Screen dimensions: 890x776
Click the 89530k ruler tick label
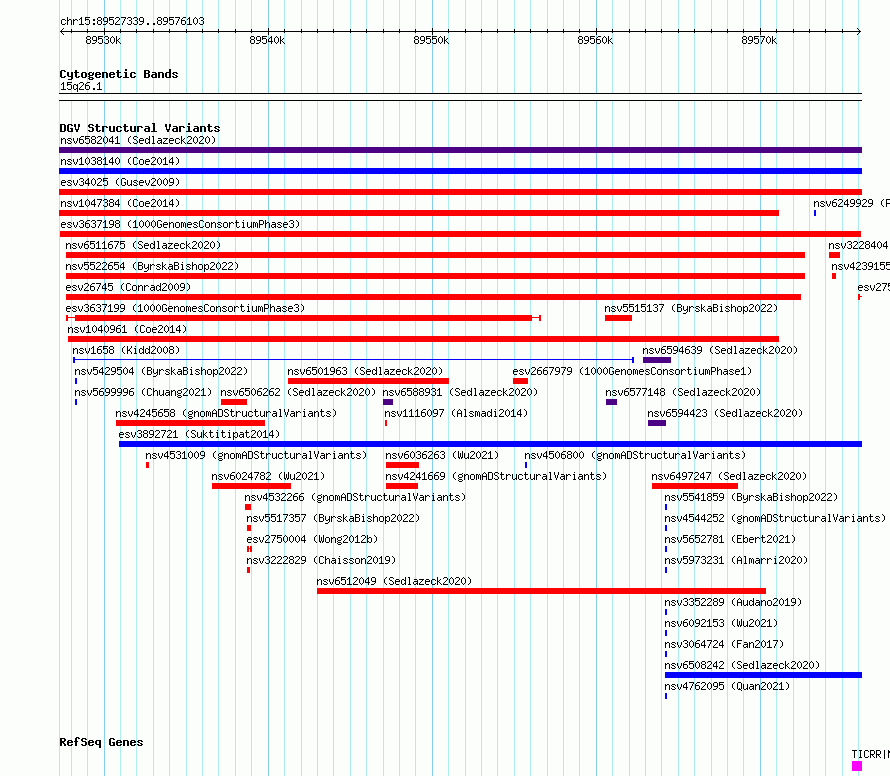(103, 40)
